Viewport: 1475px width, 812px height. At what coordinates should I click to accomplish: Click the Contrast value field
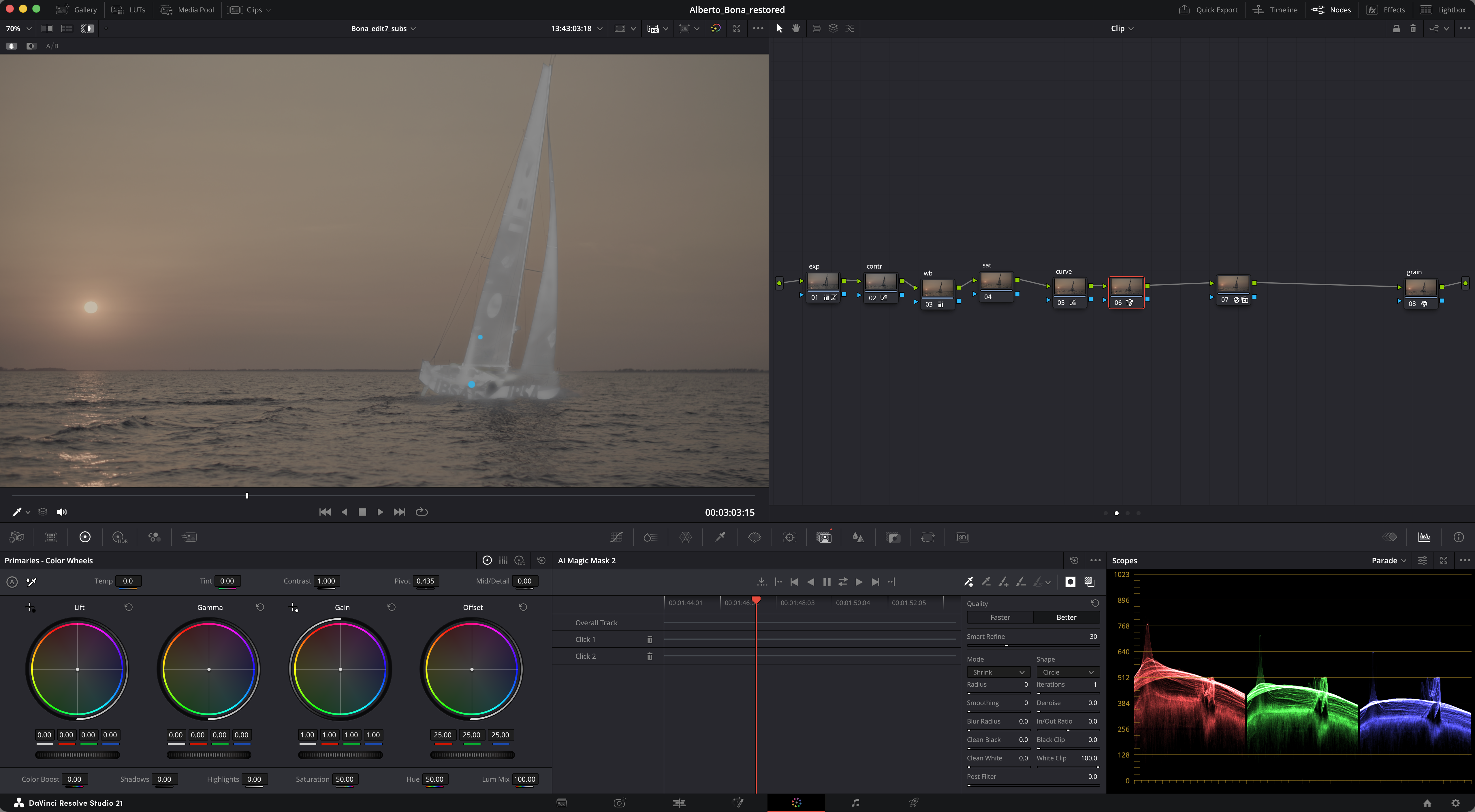pyautogui.click(x=326, y=581)
